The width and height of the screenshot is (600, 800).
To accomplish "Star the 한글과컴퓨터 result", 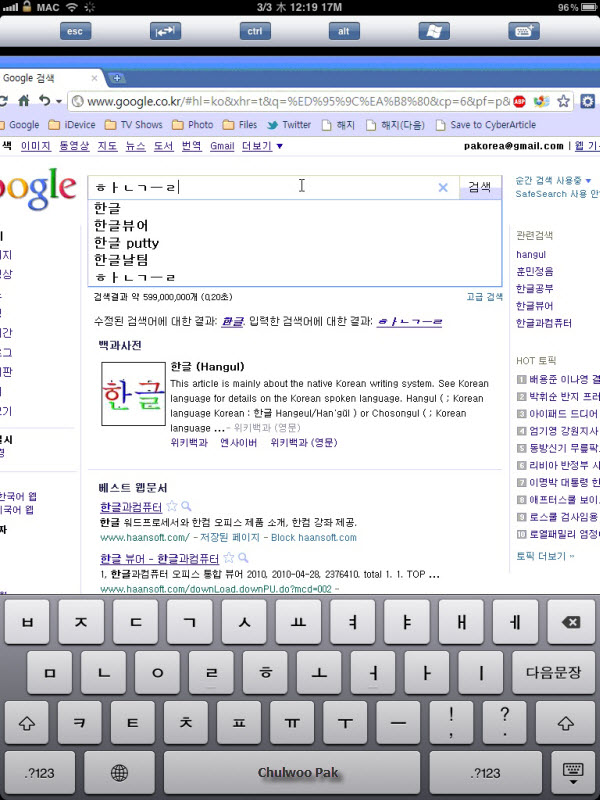I will pos(172,506).
